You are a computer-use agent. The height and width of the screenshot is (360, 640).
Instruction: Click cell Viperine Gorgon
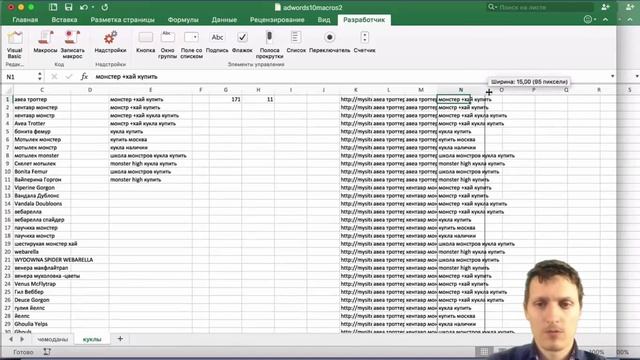(x=42, y=188)
